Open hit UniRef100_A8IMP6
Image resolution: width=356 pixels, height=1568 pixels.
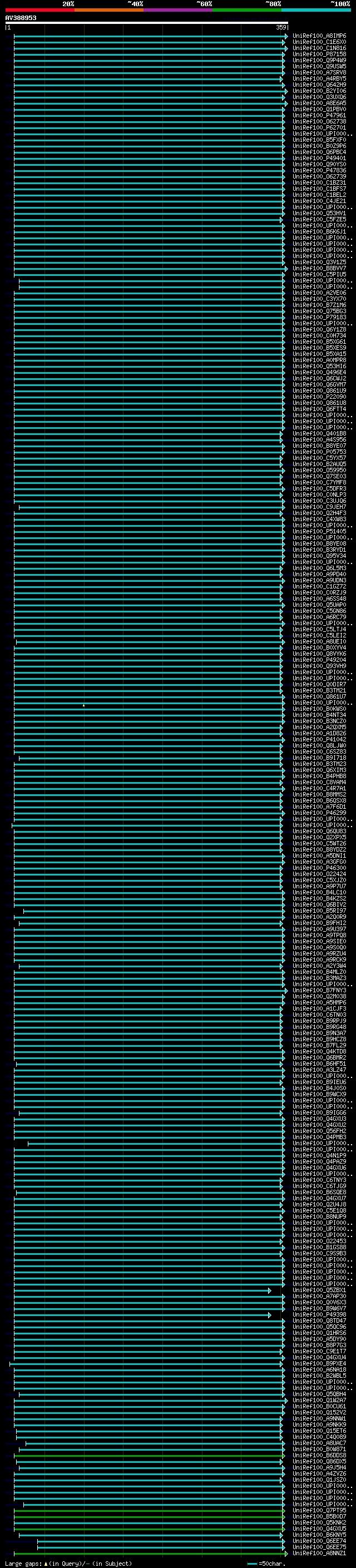point(319,36)
